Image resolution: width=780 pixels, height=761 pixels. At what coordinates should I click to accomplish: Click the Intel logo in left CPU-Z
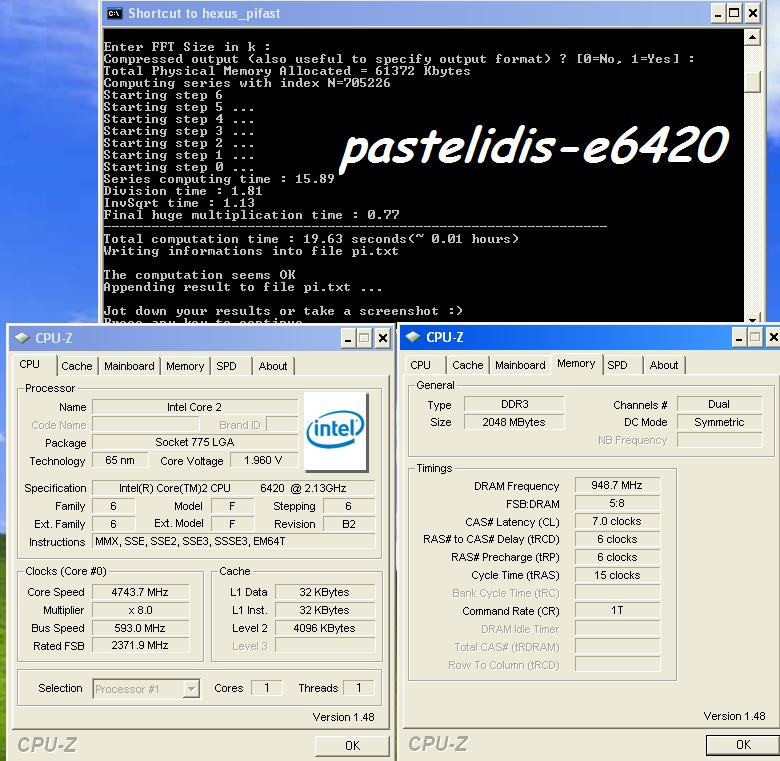[336, 431]
